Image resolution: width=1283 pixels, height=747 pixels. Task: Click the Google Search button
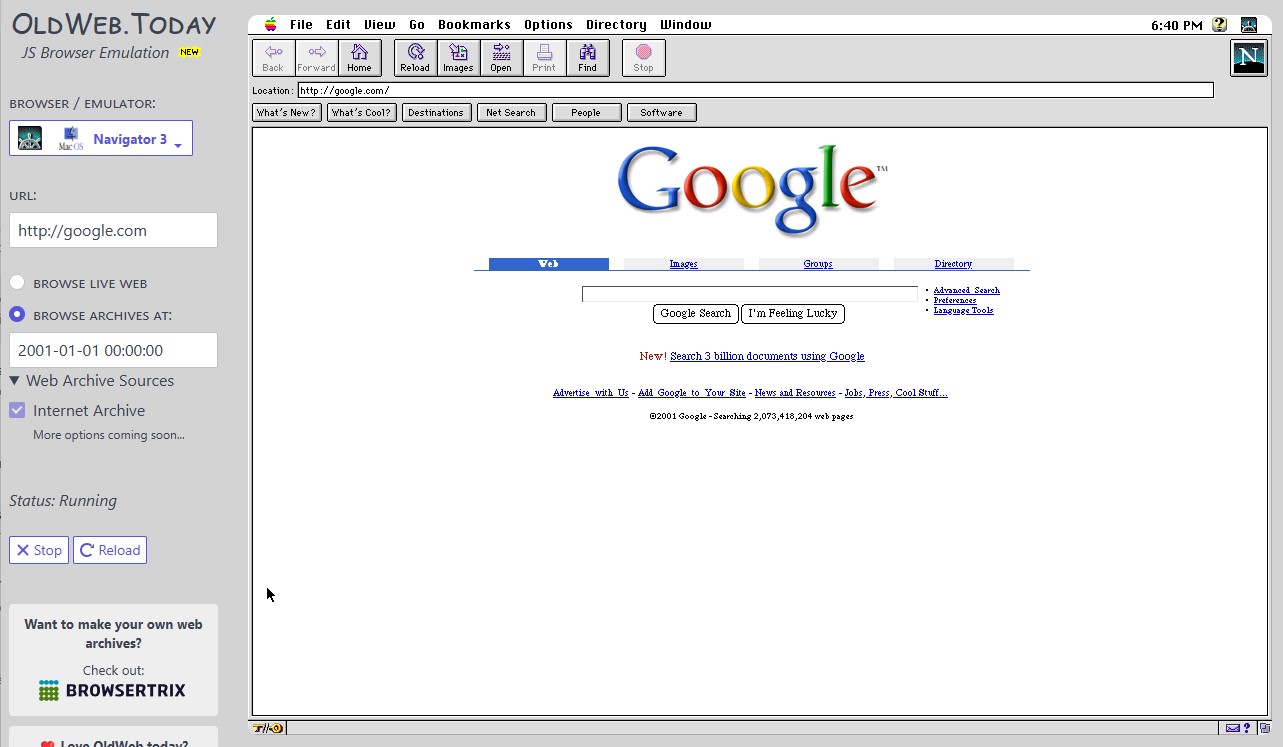click(696, 313)
